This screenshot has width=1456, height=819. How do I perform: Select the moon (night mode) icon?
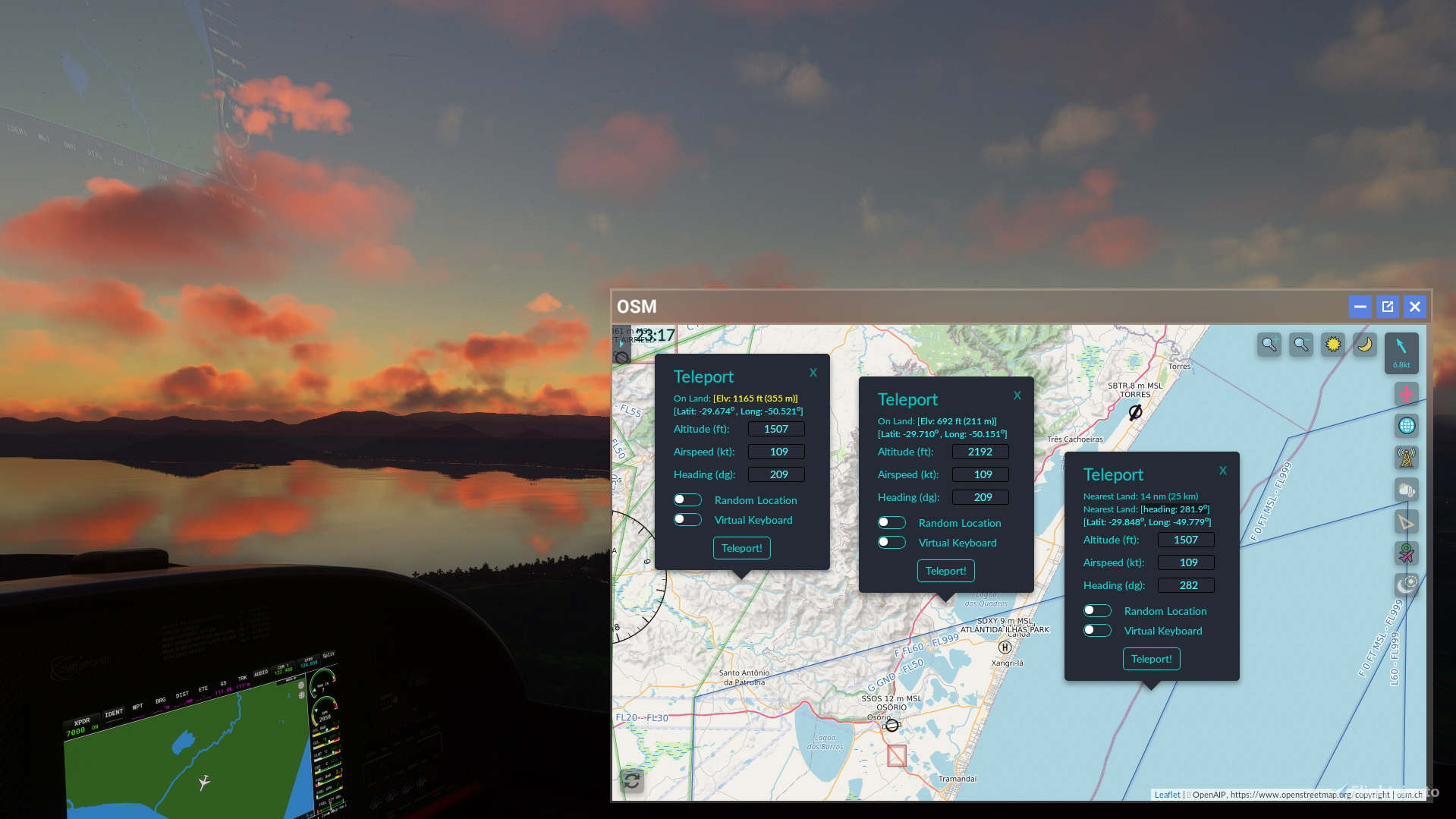(x=1363, y=345)
